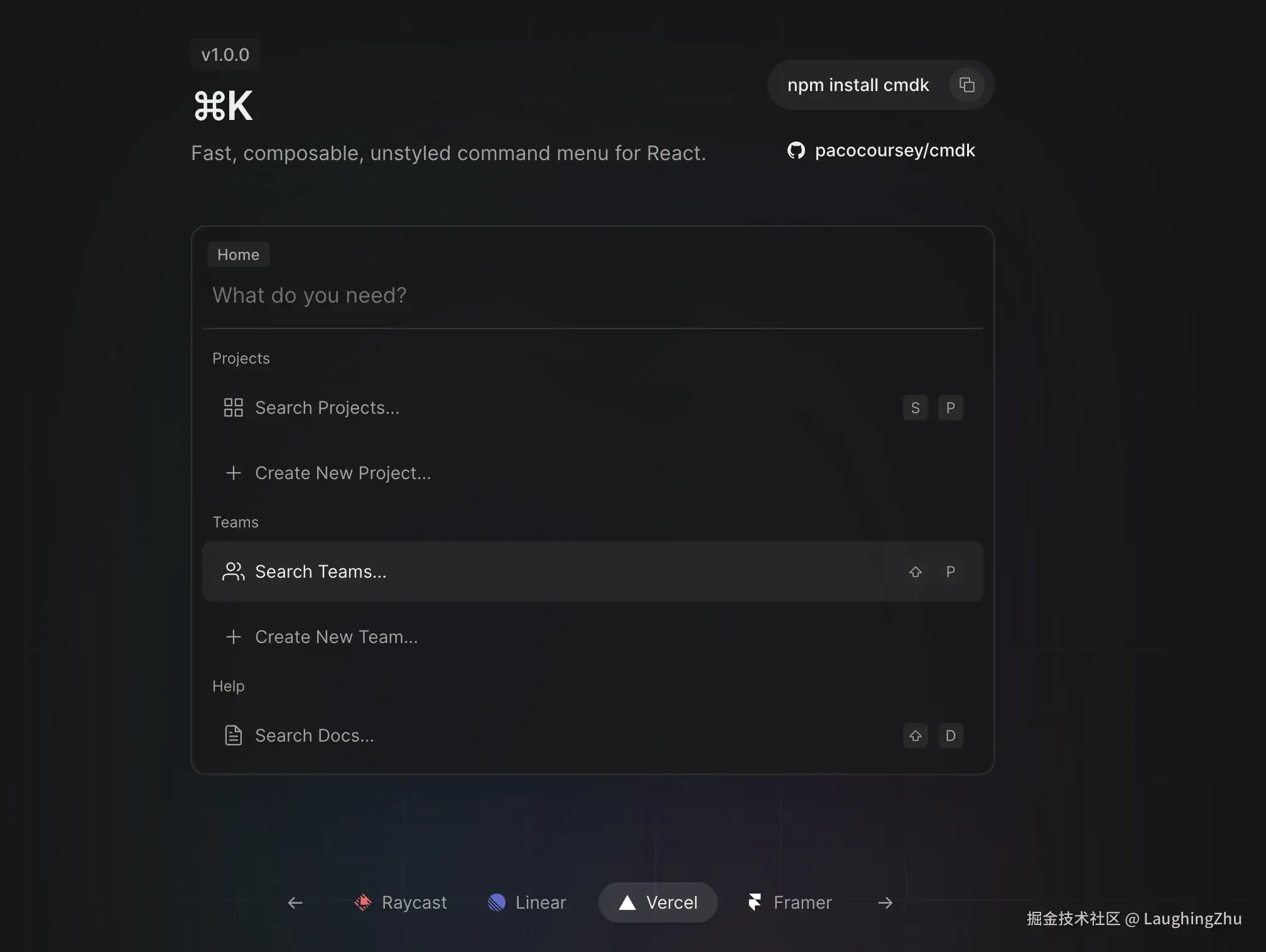This screenshot has width=1266, height=952.
Task: Click the document icon beside Search Docs
Action: pos(233,735)
